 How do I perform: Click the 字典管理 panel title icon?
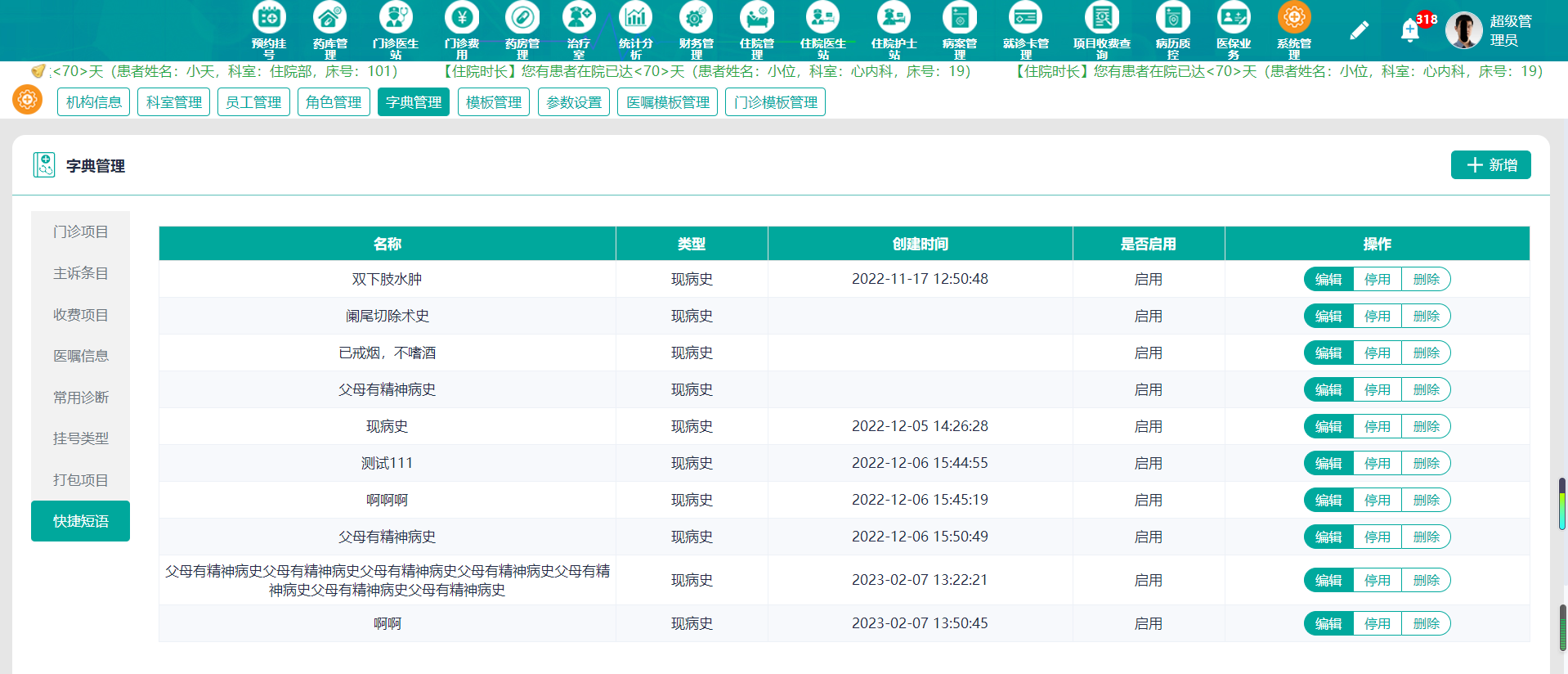43,165
